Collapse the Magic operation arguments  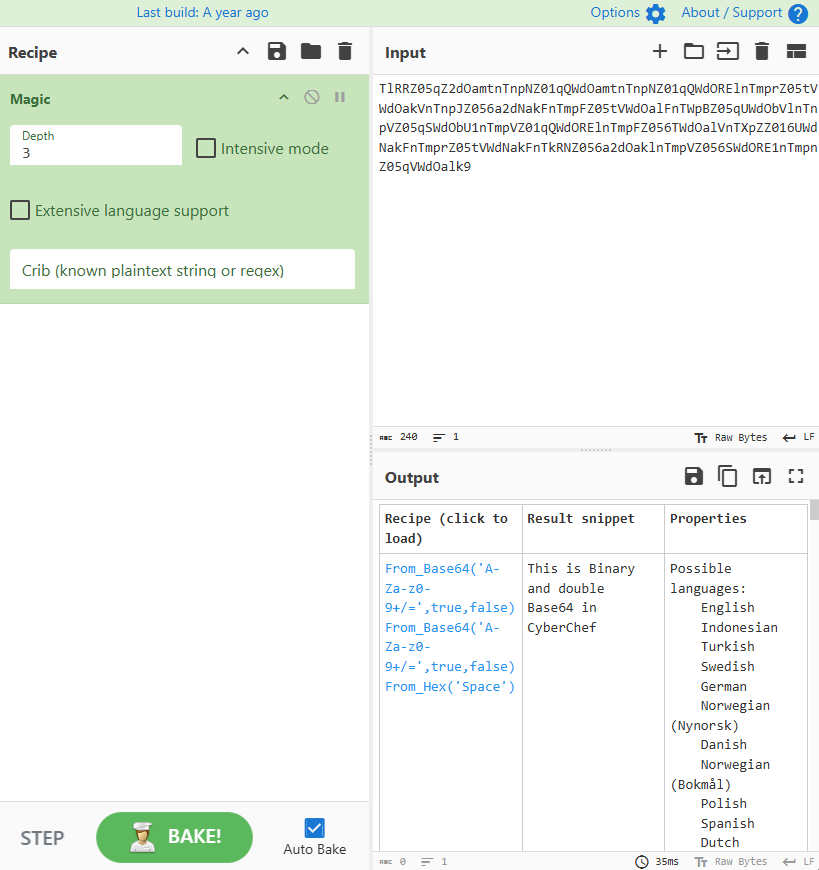click(x=284, y=97)
